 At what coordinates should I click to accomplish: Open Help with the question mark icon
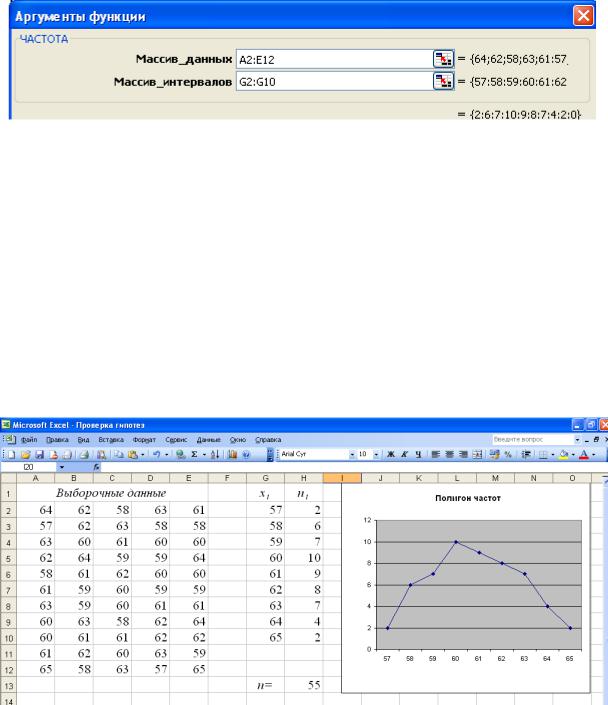tap(246, 455)
